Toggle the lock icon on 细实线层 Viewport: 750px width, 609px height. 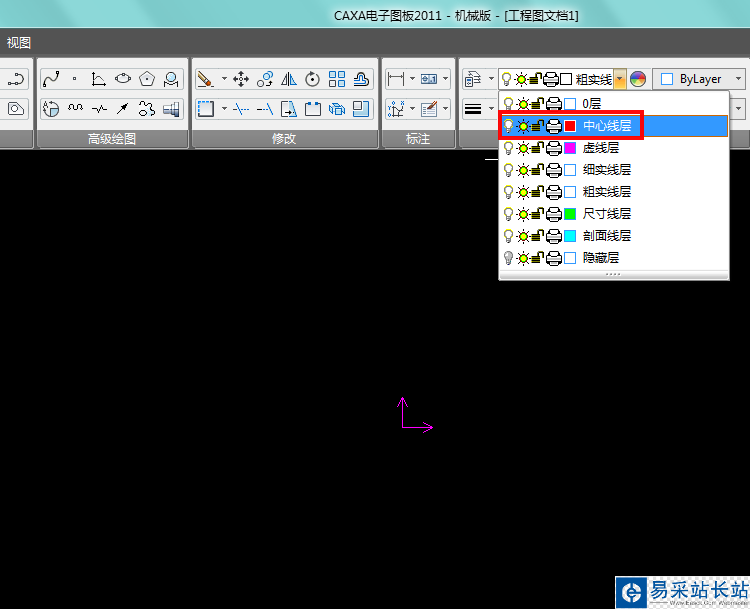[x=538, y=170]
